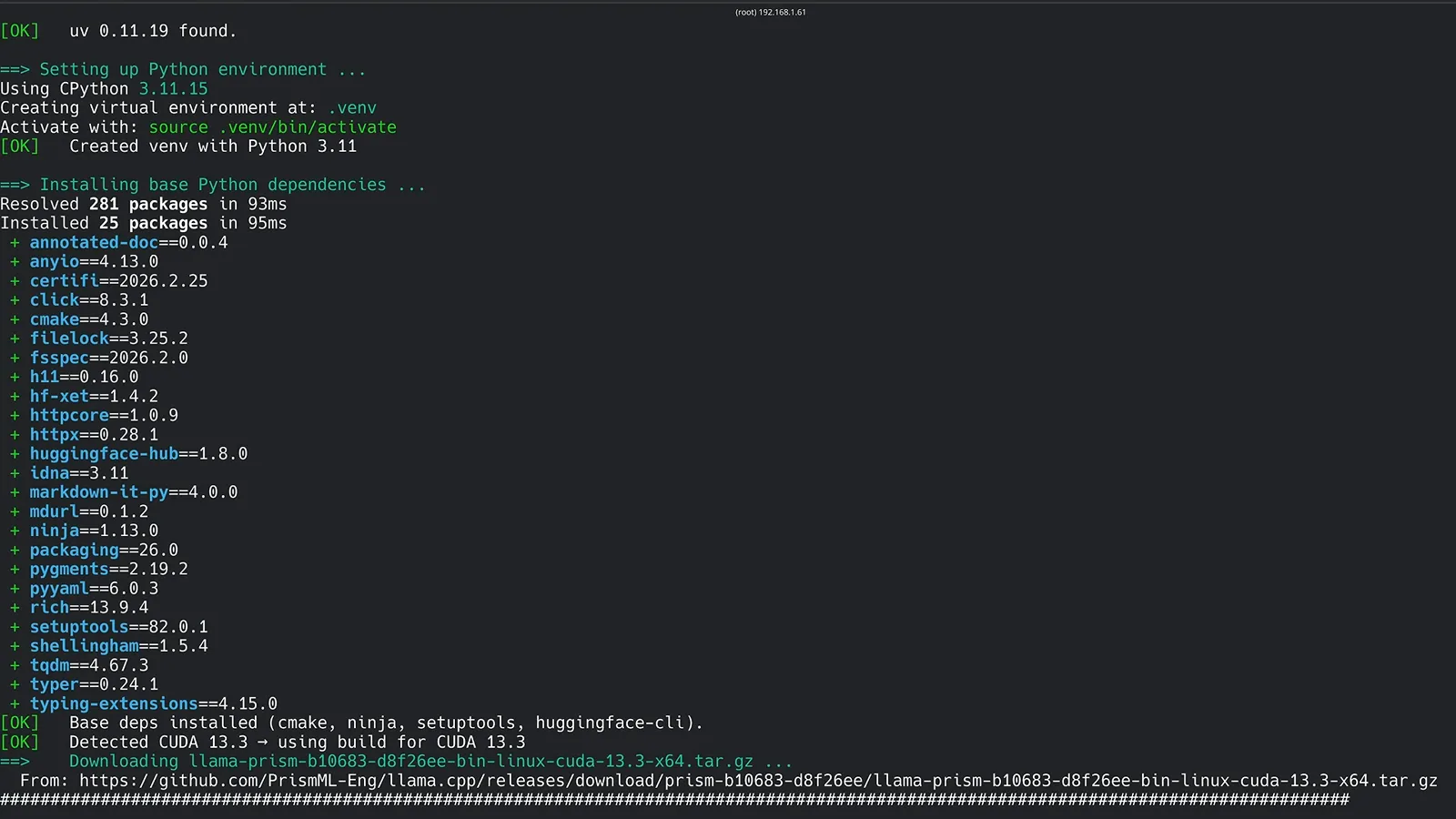
Task: Click the 'Installing base Python dependencies' heading
Action: (213, 185)
